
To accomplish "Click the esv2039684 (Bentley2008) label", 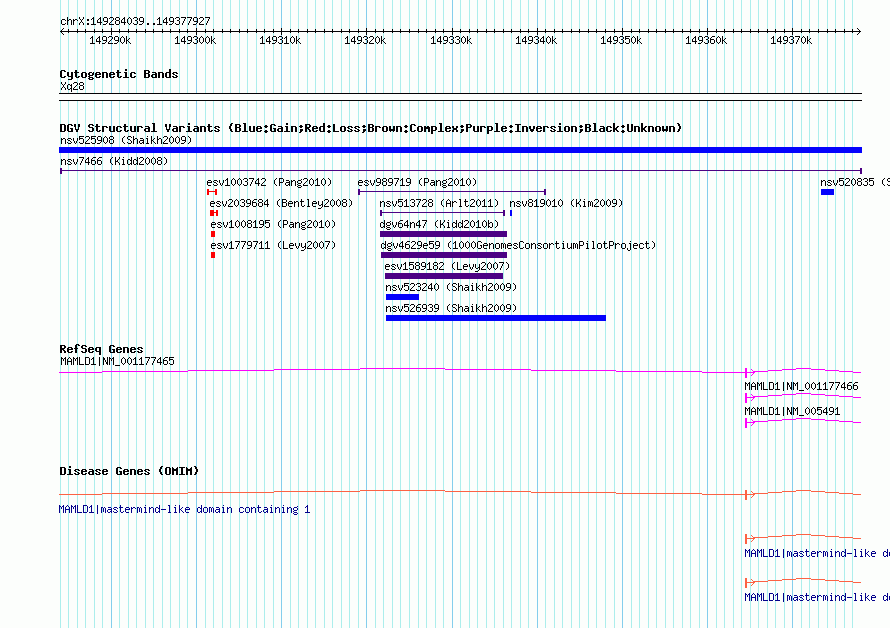I will [281, 203].
